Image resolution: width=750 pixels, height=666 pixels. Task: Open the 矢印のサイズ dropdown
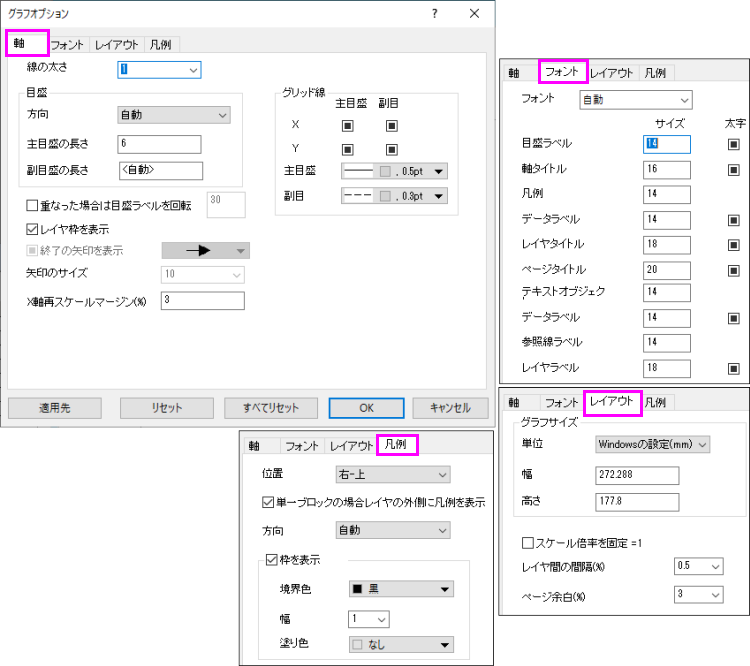pyautogui.click(x=203, y=275)
